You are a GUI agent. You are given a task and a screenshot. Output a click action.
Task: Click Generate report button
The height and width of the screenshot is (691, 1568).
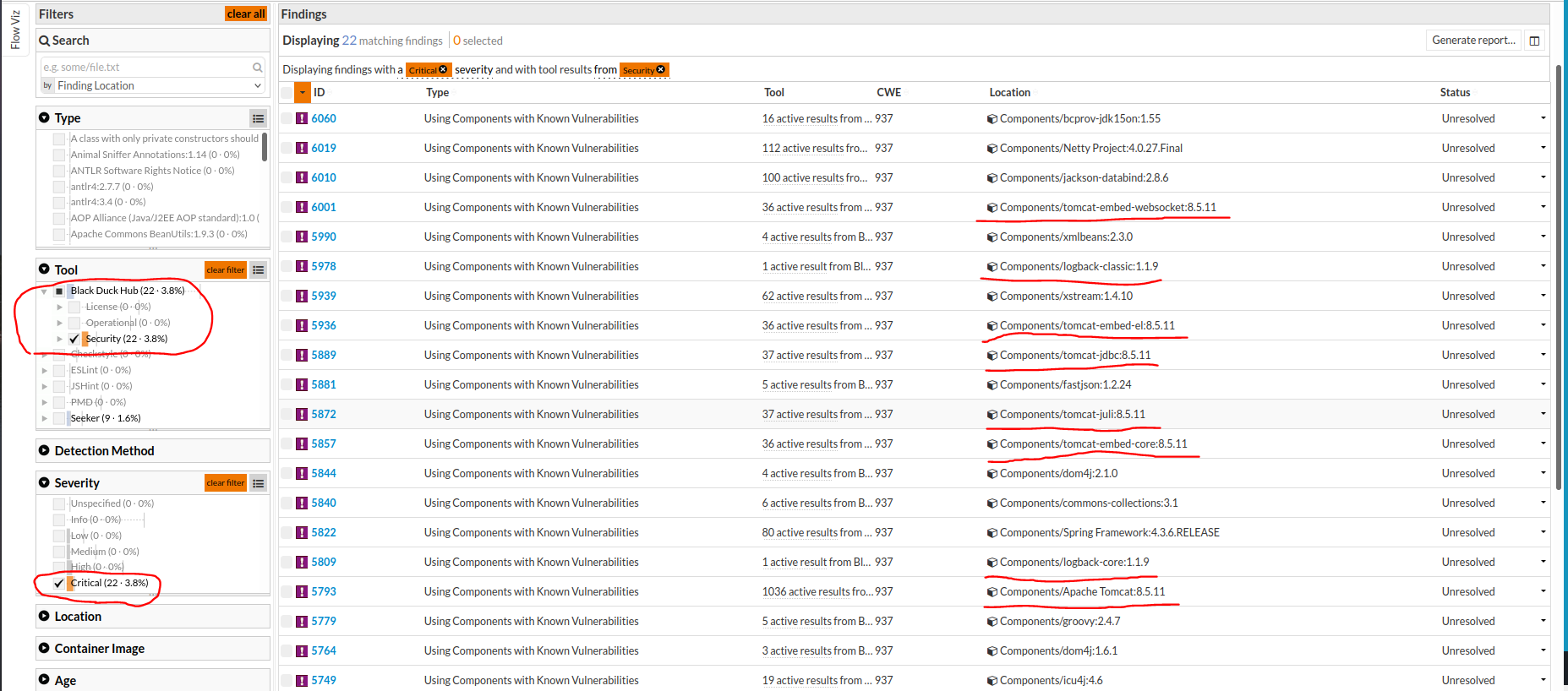pos(1473,41)
